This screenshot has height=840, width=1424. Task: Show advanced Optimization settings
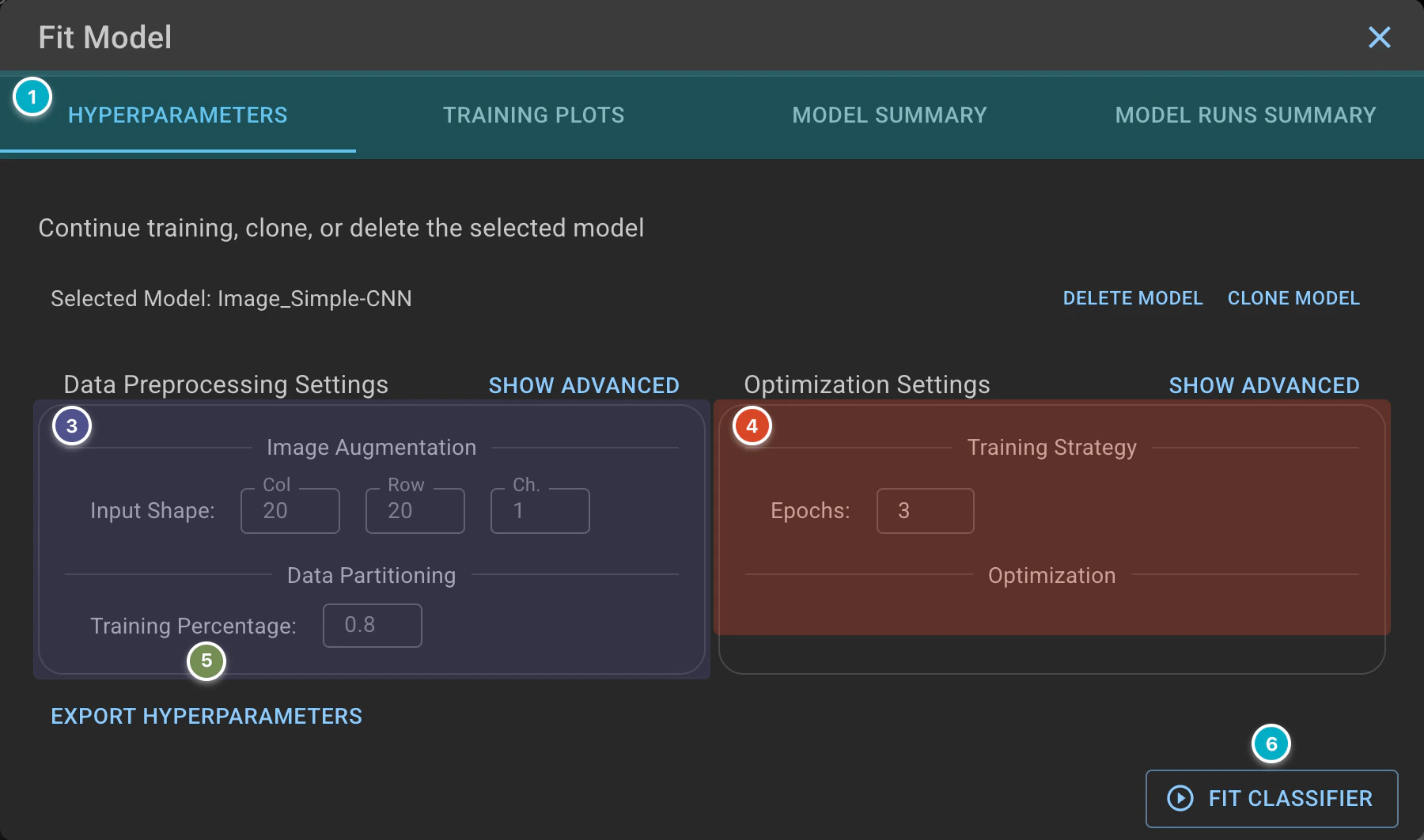click(1264, 385)
